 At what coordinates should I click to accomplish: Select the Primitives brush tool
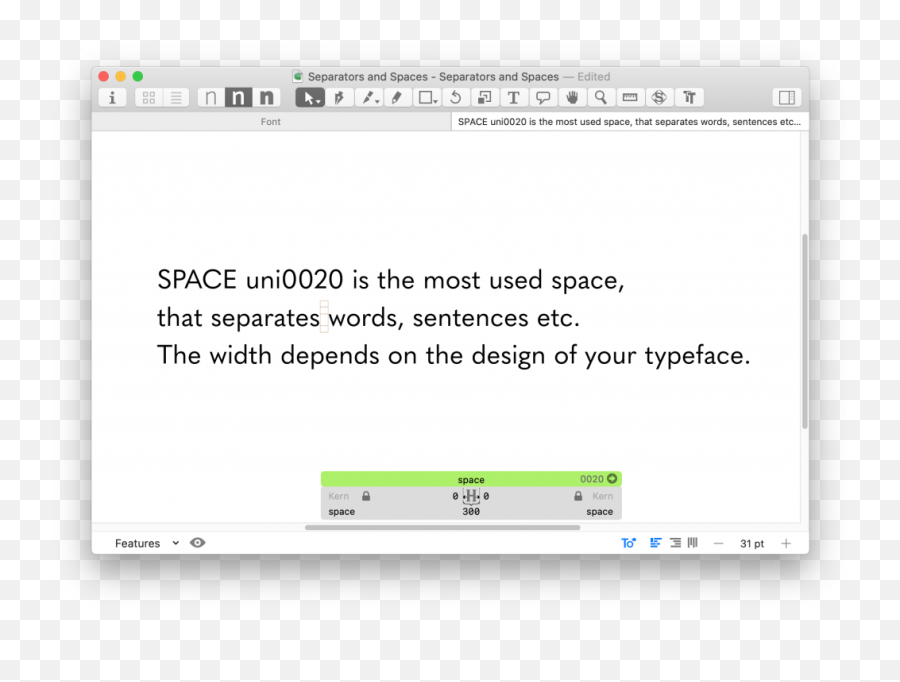(x=368, y=98)
